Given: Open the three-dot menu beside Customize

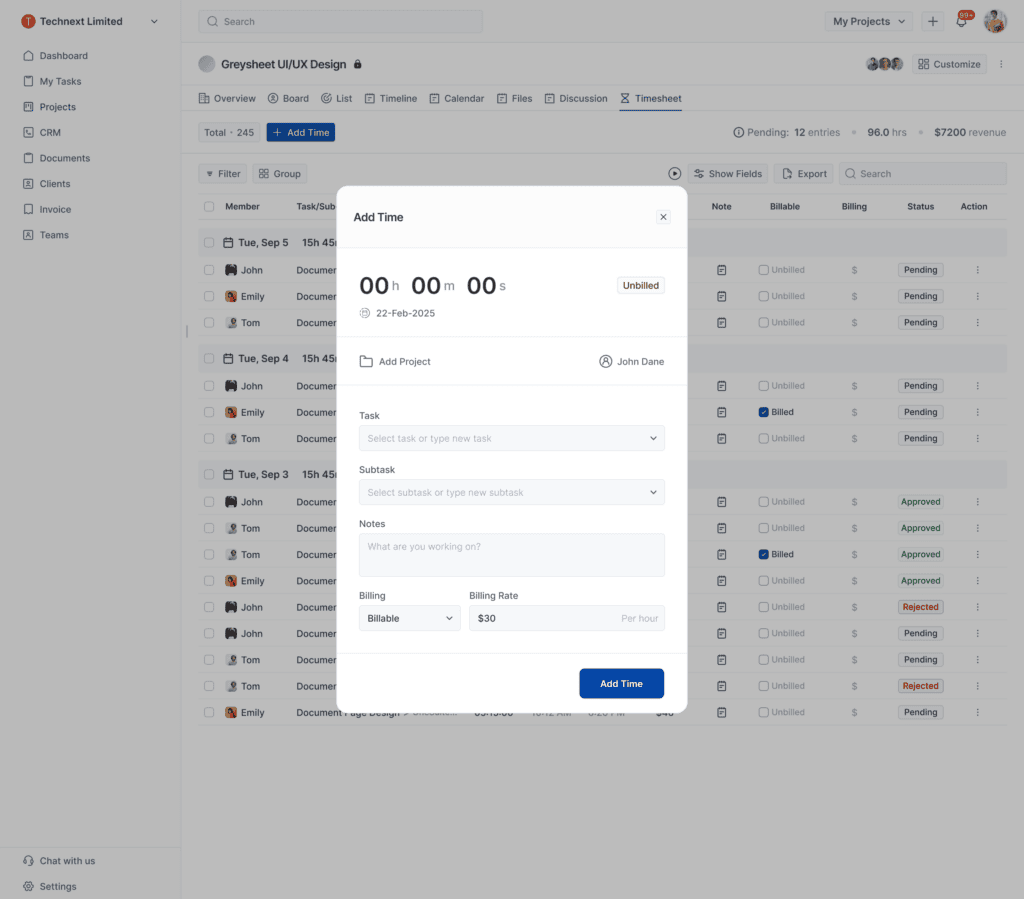Looking at the screenshot, I should coord(1001,64).
